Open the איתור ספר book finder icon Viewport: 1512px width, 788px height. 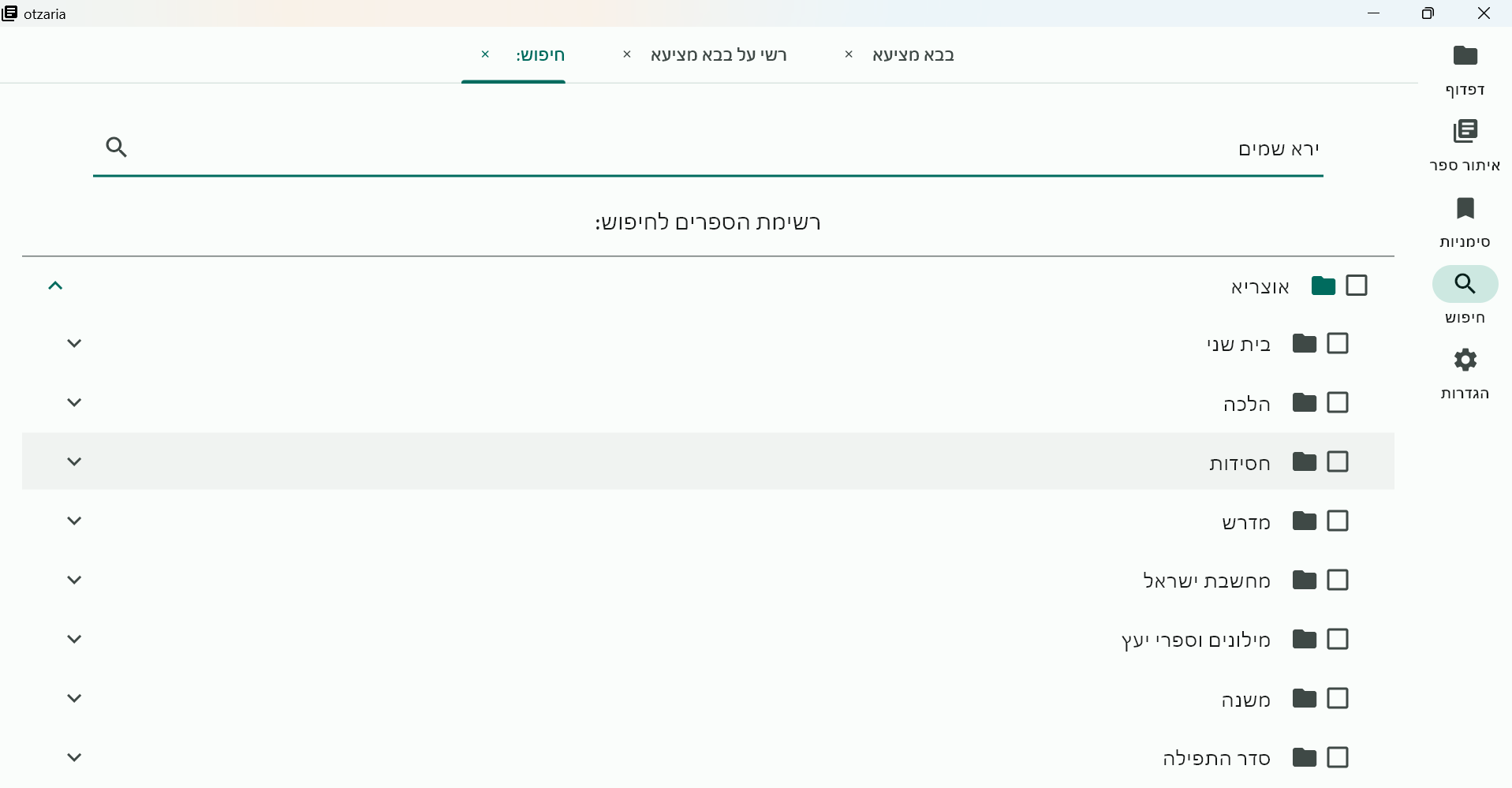[1465, 132]
